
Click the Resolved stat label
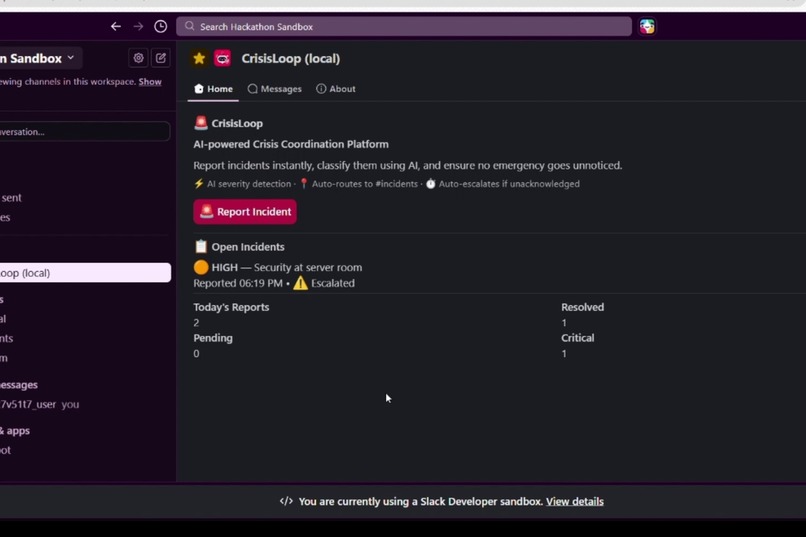(x=582, y=307)
